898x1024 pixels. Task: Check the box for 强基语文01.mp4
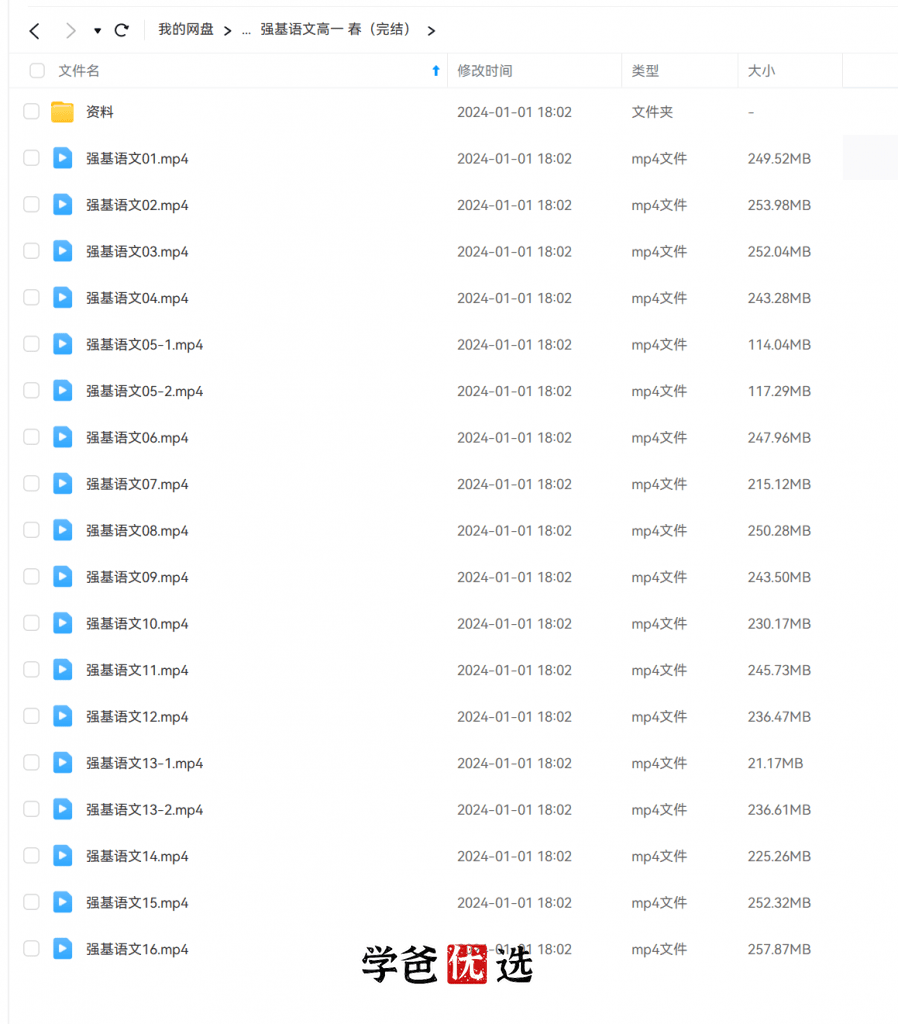tap(31, 158)
